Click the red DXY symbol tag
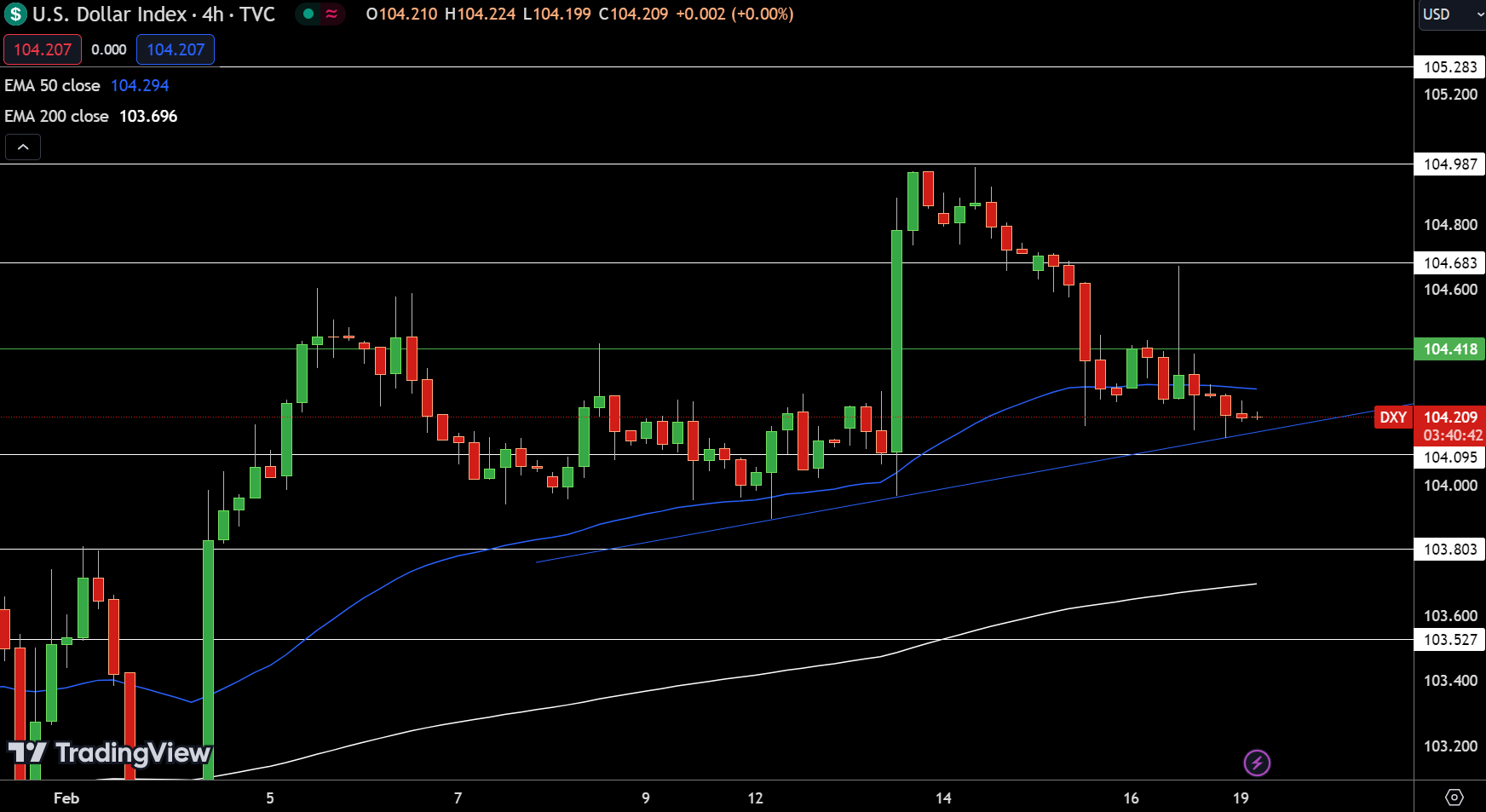Screen dimensions: 1486x812 pos(1393,417)
